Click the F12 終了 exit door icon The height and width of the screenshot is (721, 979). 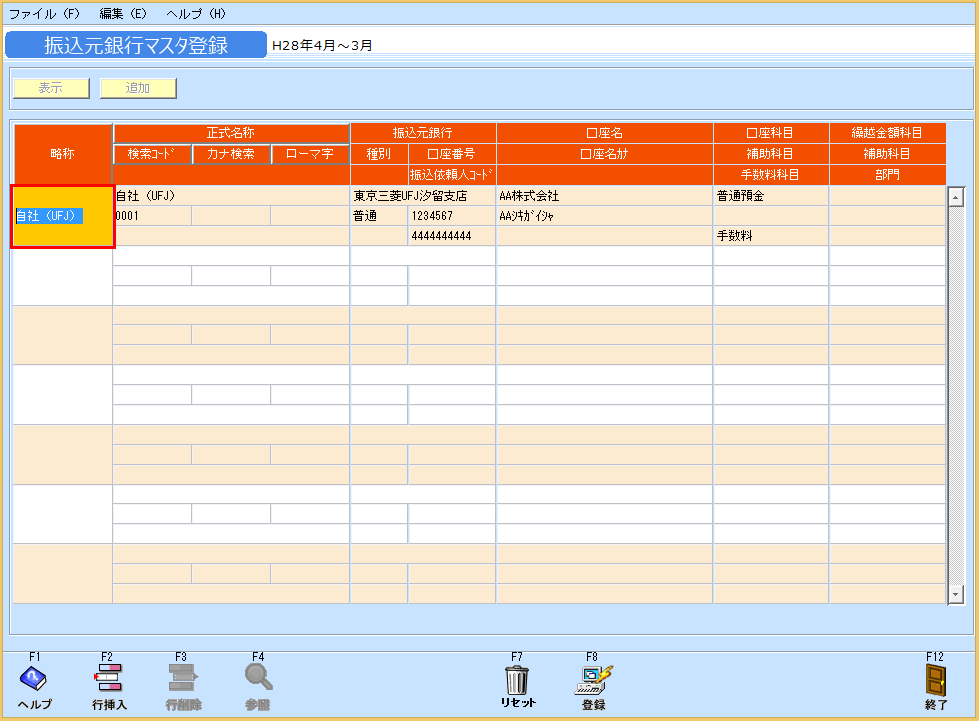point(935,679)
